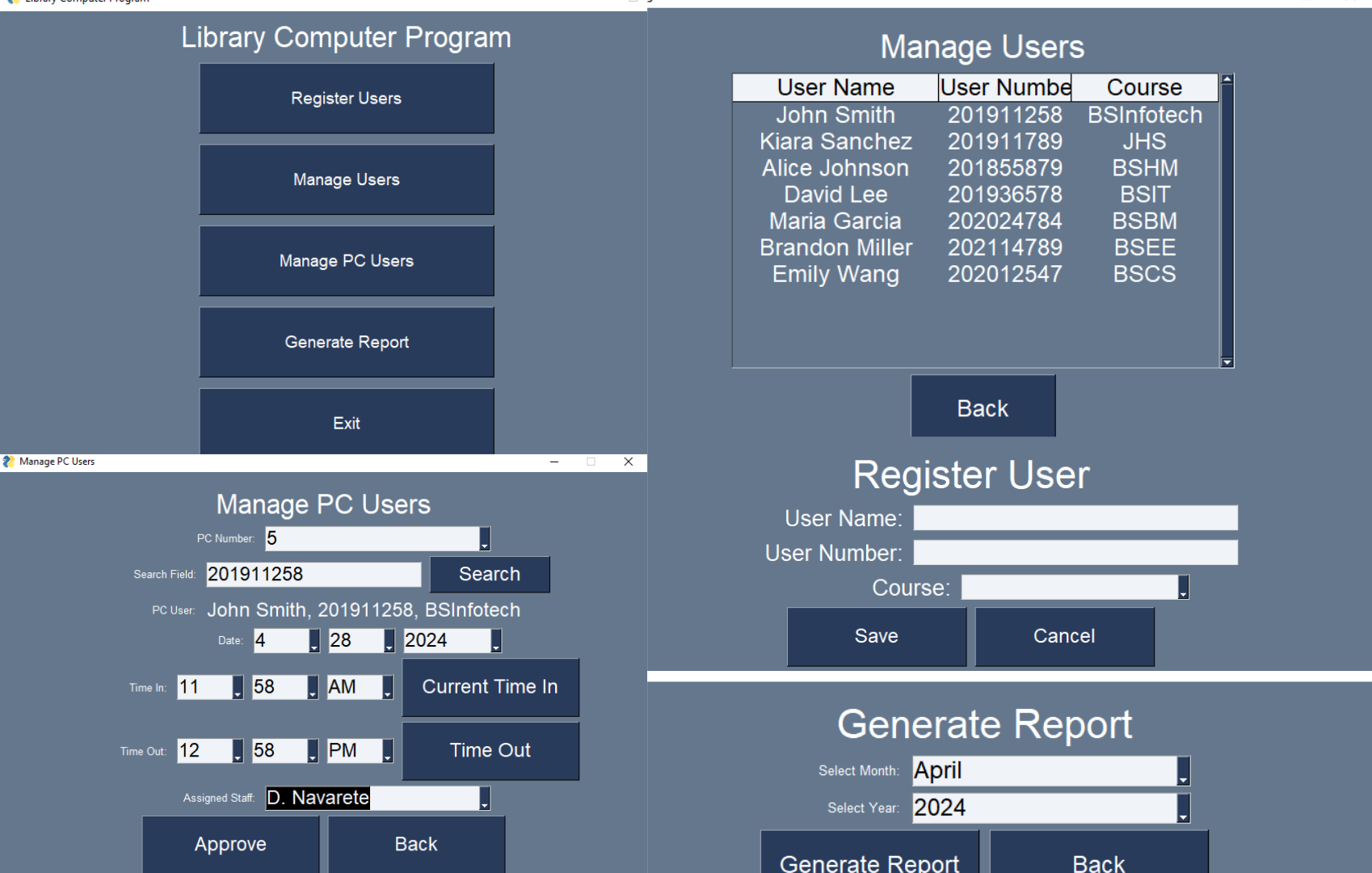This screenshot has width=1372, height=873.
Task: Click the Save button
Action: pos(877,637)
